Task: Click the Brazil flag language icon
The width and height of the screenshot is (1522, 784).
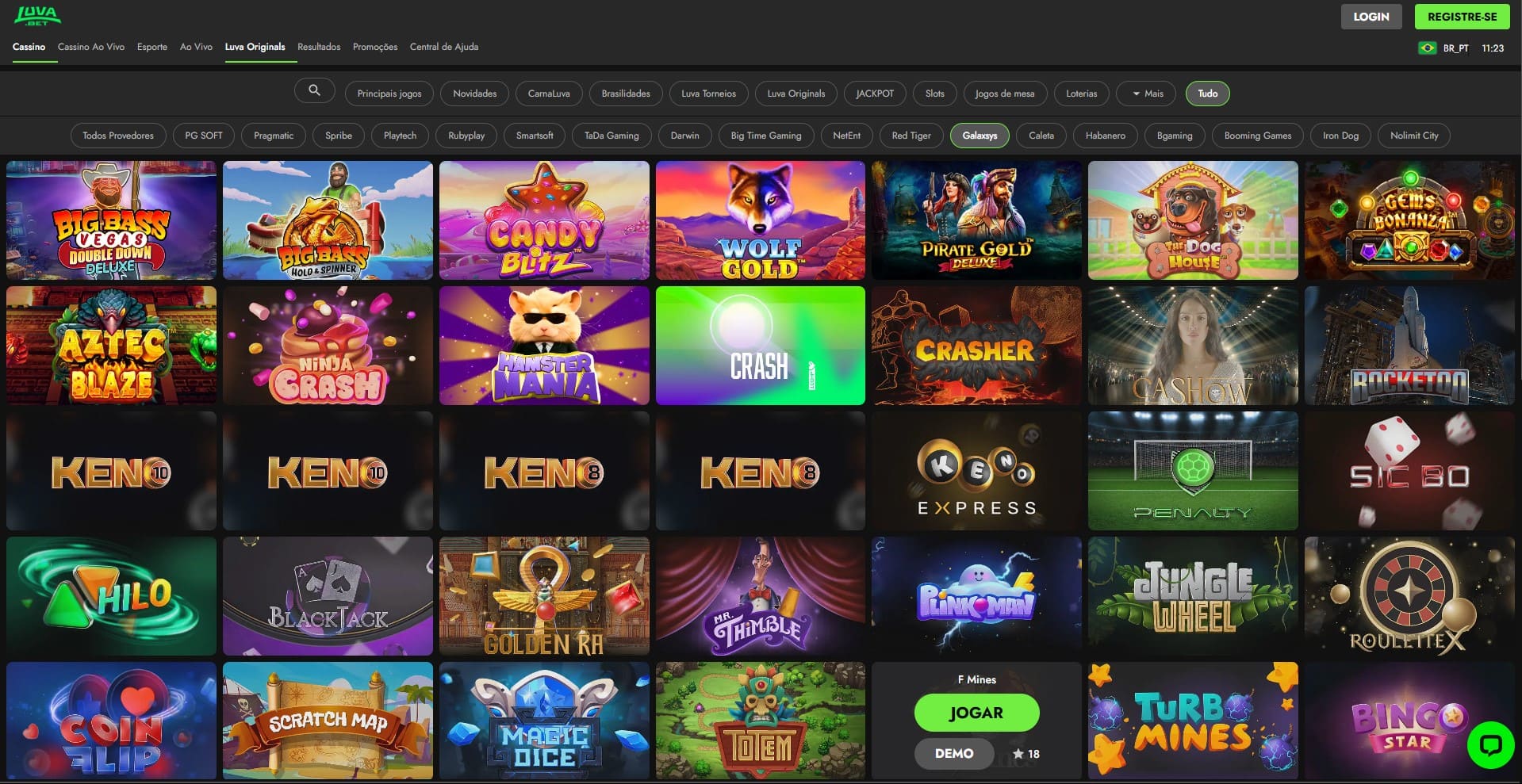Action: pos(1427,48)
